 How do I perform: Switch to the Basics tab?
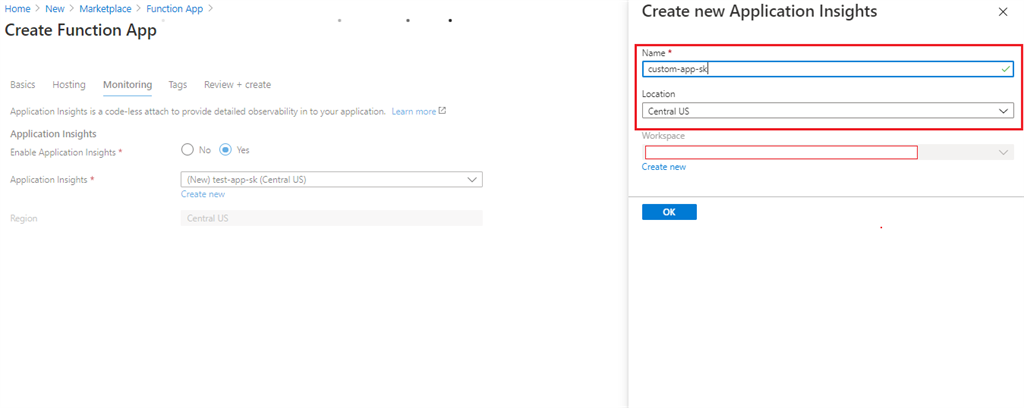tap(23, 85)
